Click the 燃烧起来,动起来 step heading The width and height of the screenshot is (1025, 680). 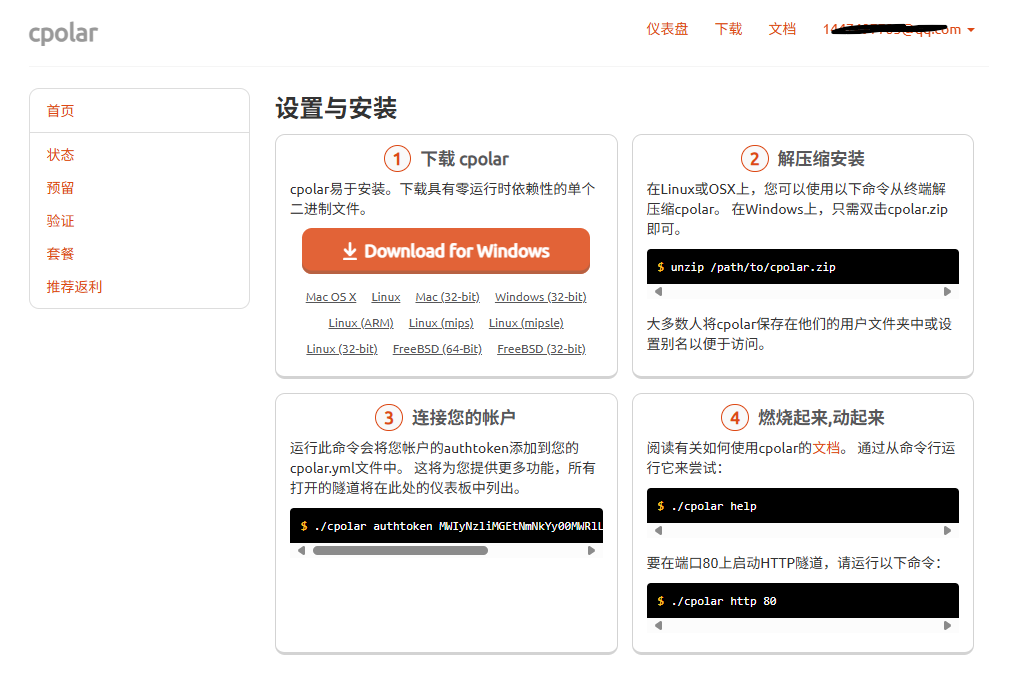pos(821,417)
